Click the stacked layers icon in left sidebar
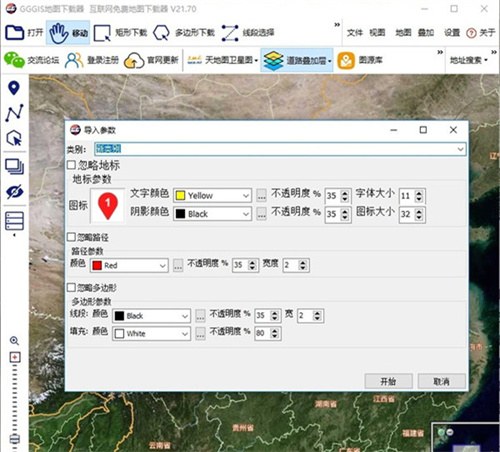 coord(14,166)
